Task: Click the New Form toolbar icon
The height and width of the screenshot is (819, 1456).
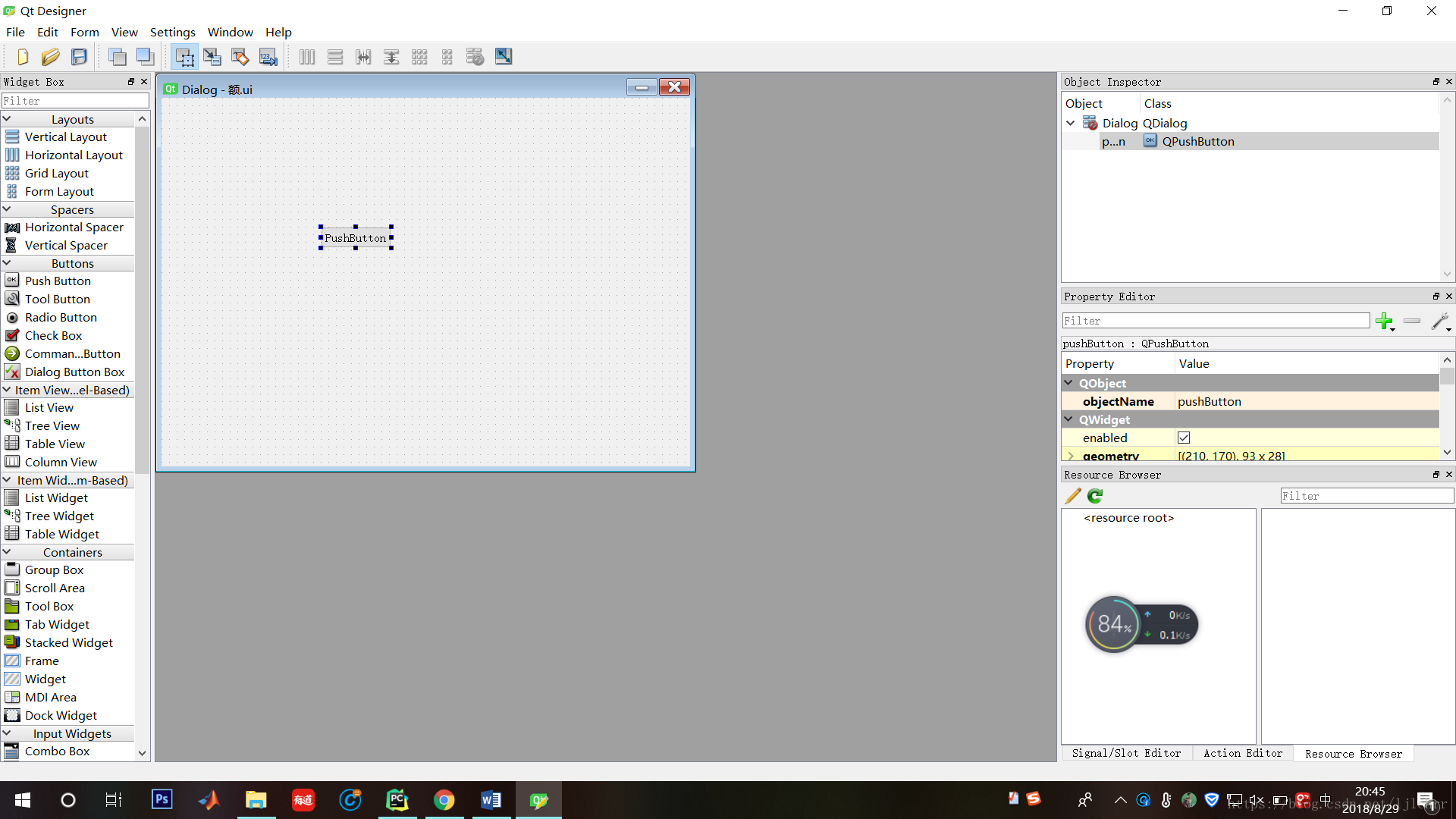Action: coord(22,57)
